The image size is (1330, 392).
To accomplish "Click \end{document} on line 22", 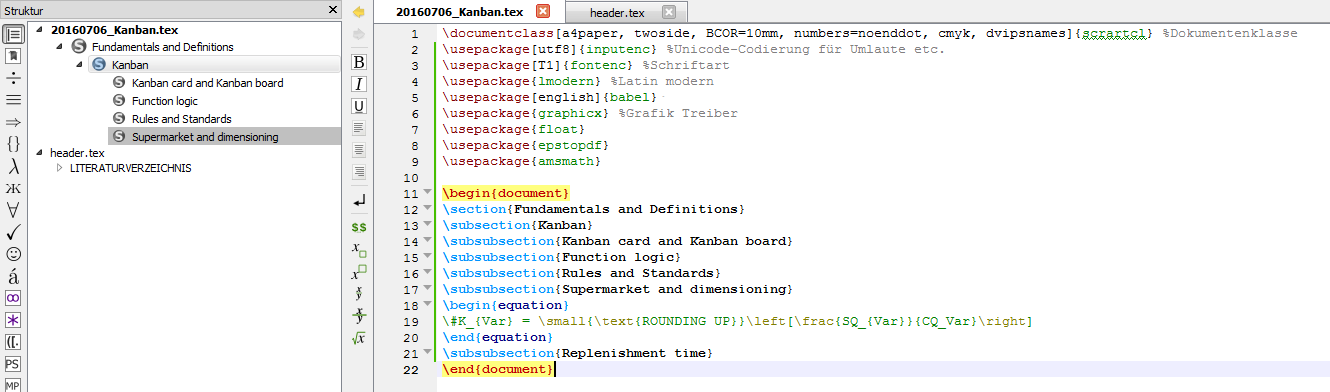I will pos(497,369).
